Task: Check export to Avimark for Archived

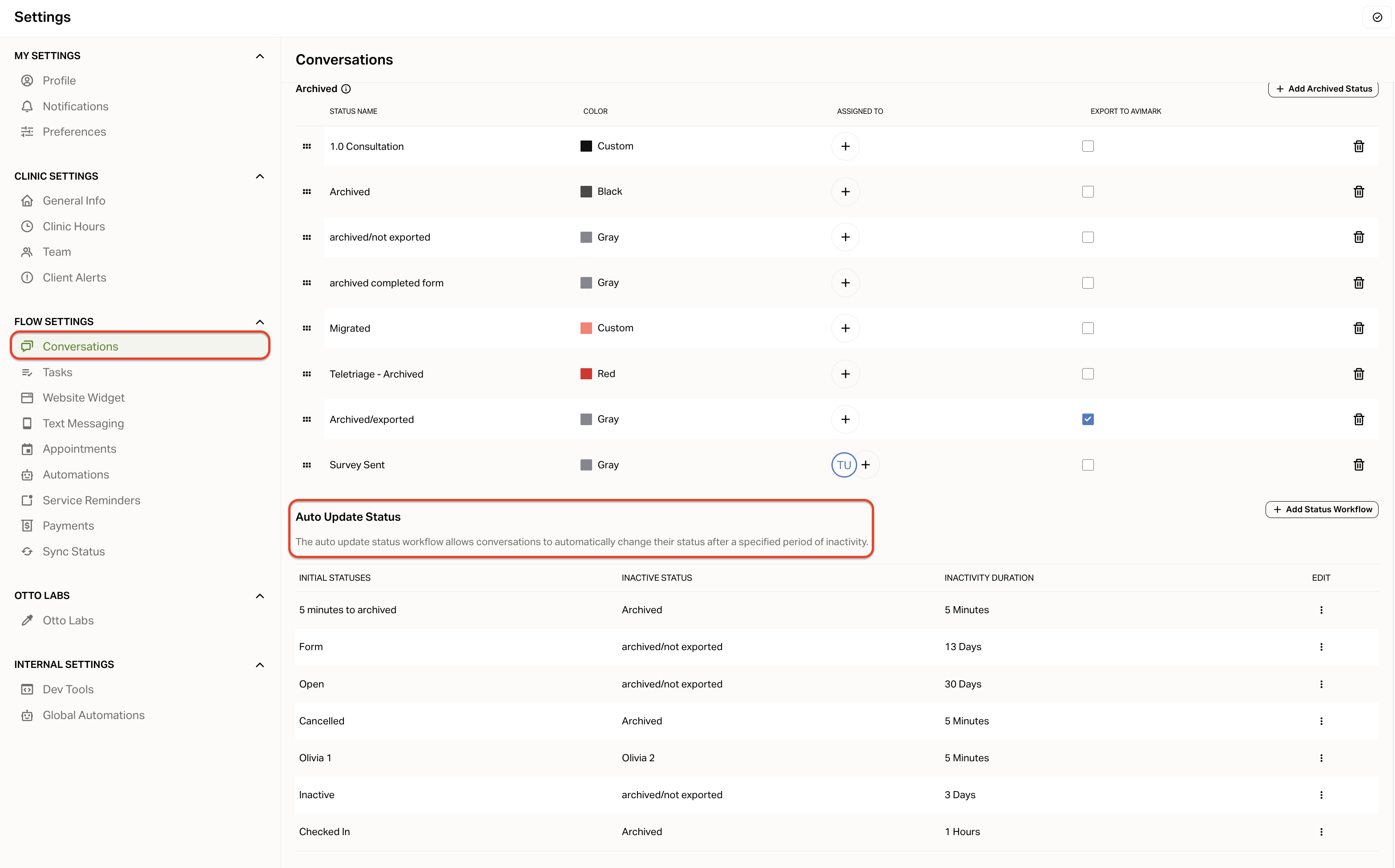Action: pos(1088,192)
